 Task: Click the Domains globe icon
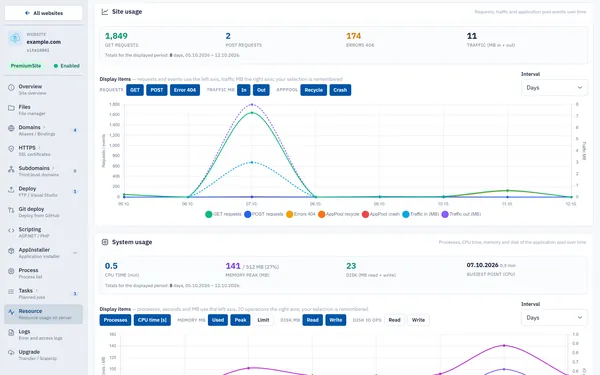point(11,128)
